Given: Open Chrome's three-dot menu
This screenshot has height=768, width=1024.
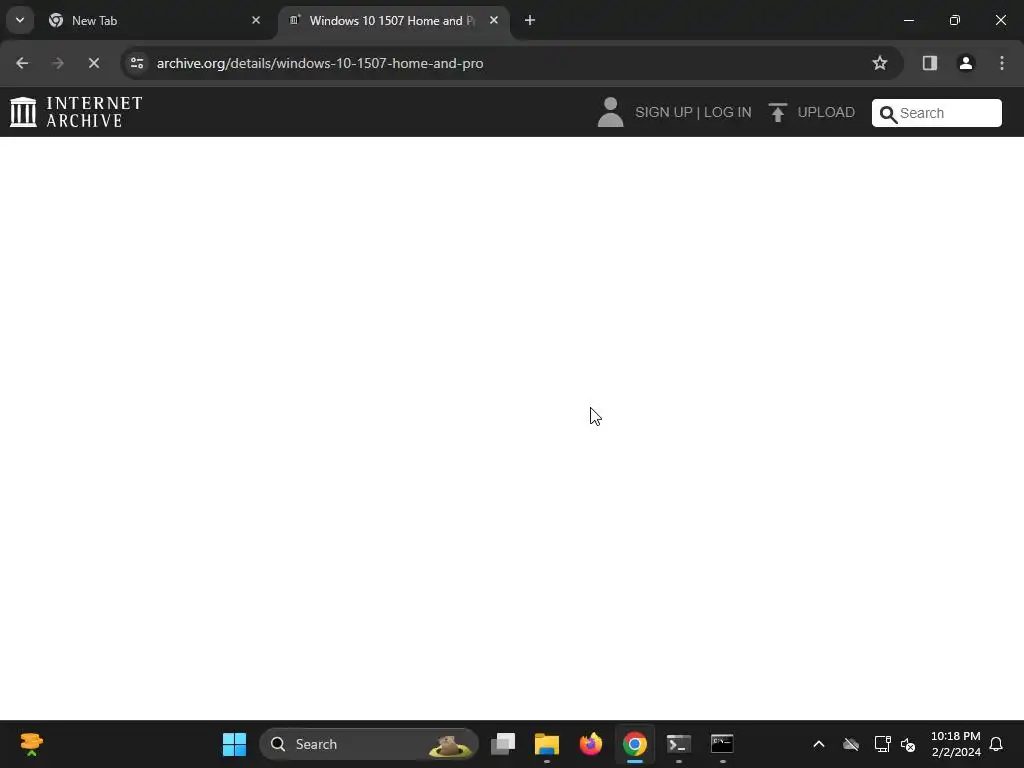Looking at the screenshot, I should [1001, 63].
